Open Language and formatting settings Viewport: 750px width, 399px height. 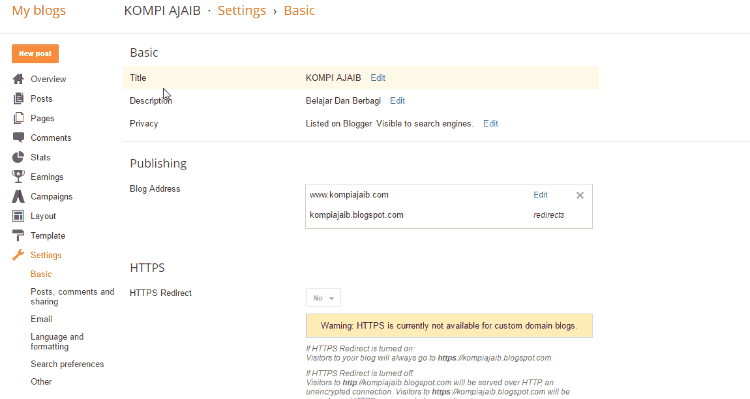point(57,342)
